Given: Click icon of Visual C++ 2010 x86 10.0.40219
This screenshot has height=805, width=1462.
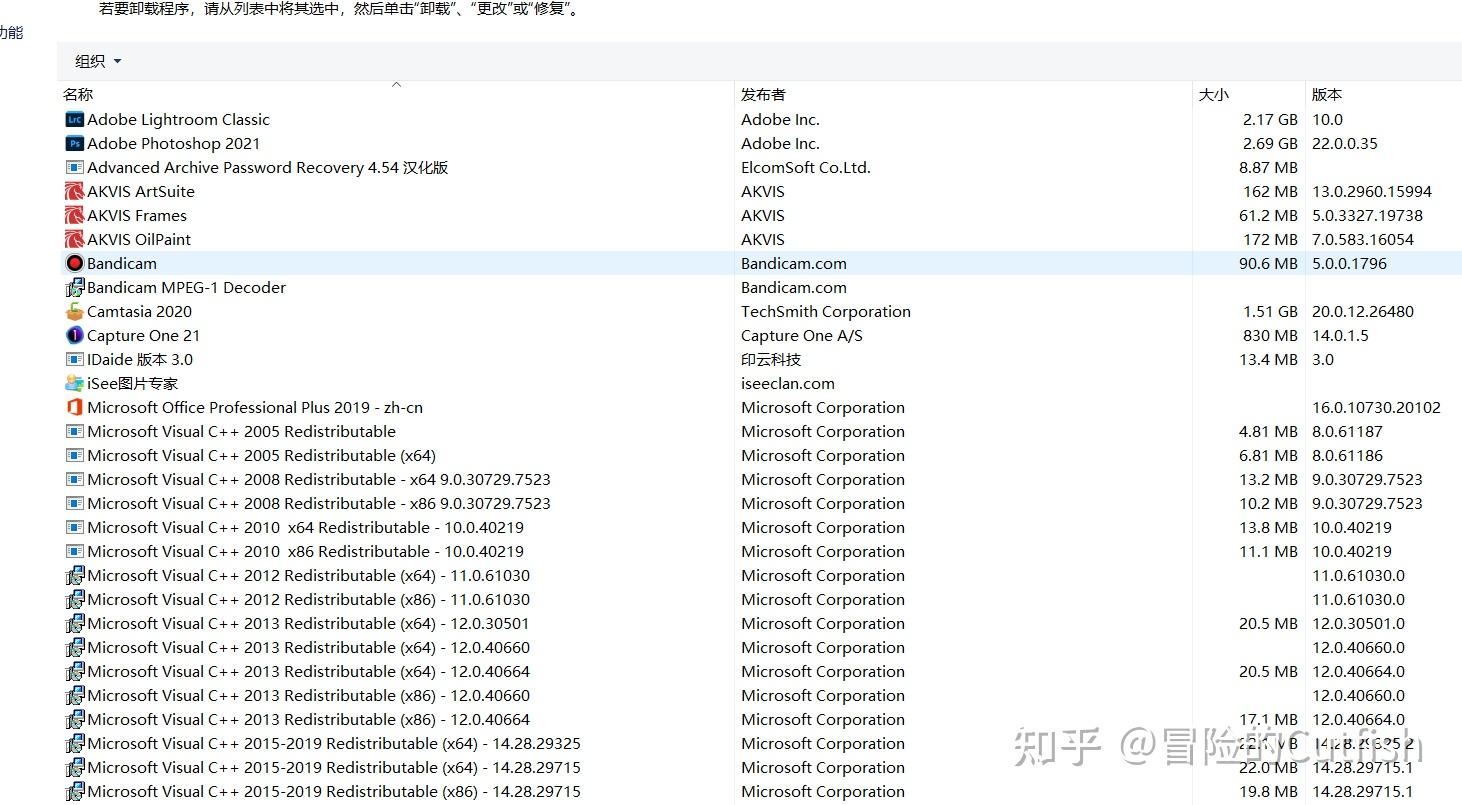Looking at the screenshot, I should click(x=74, y=551).
